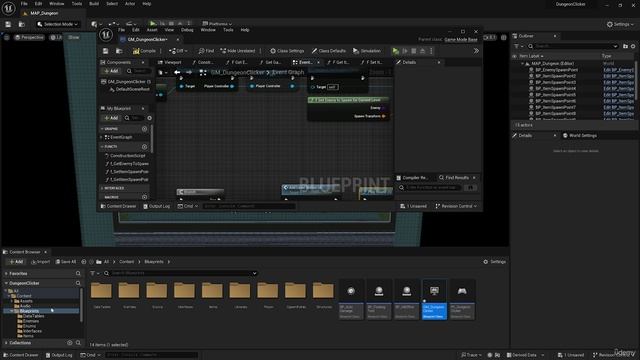Click Edit BP_EnemySpawnPoint link in Outliner

point(619,70)
